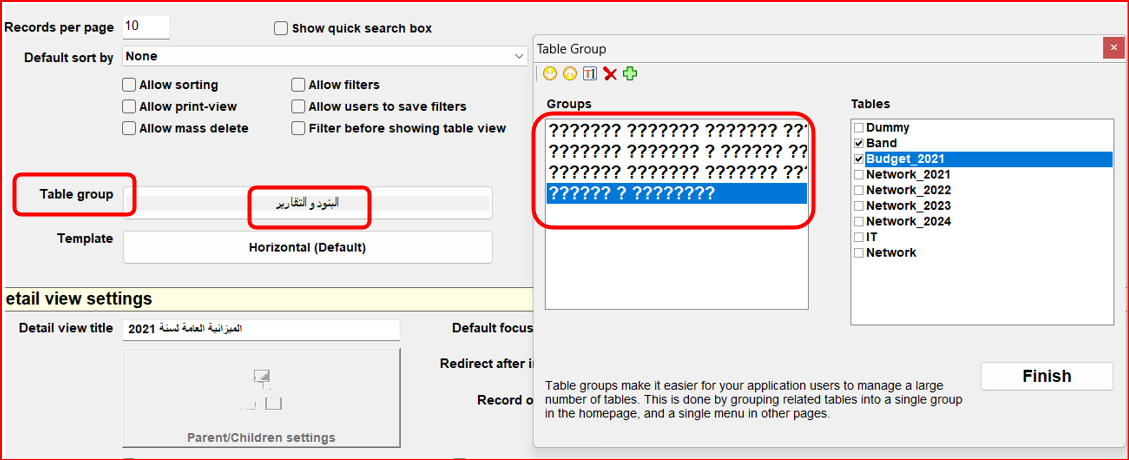Uncheck the Band table checkbox
This screenshot has width=1129, height=460.
coord(858,143)
